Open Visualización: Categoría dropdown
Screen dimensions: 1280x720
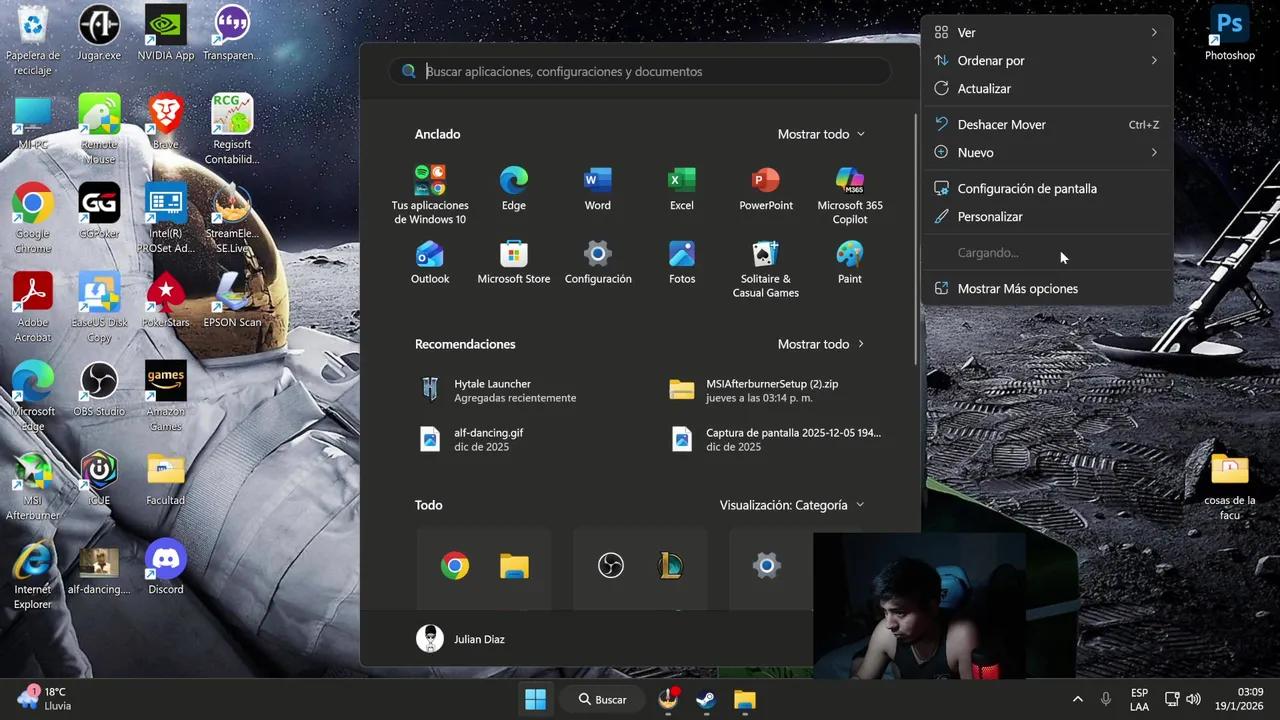[x=791, y=505]
